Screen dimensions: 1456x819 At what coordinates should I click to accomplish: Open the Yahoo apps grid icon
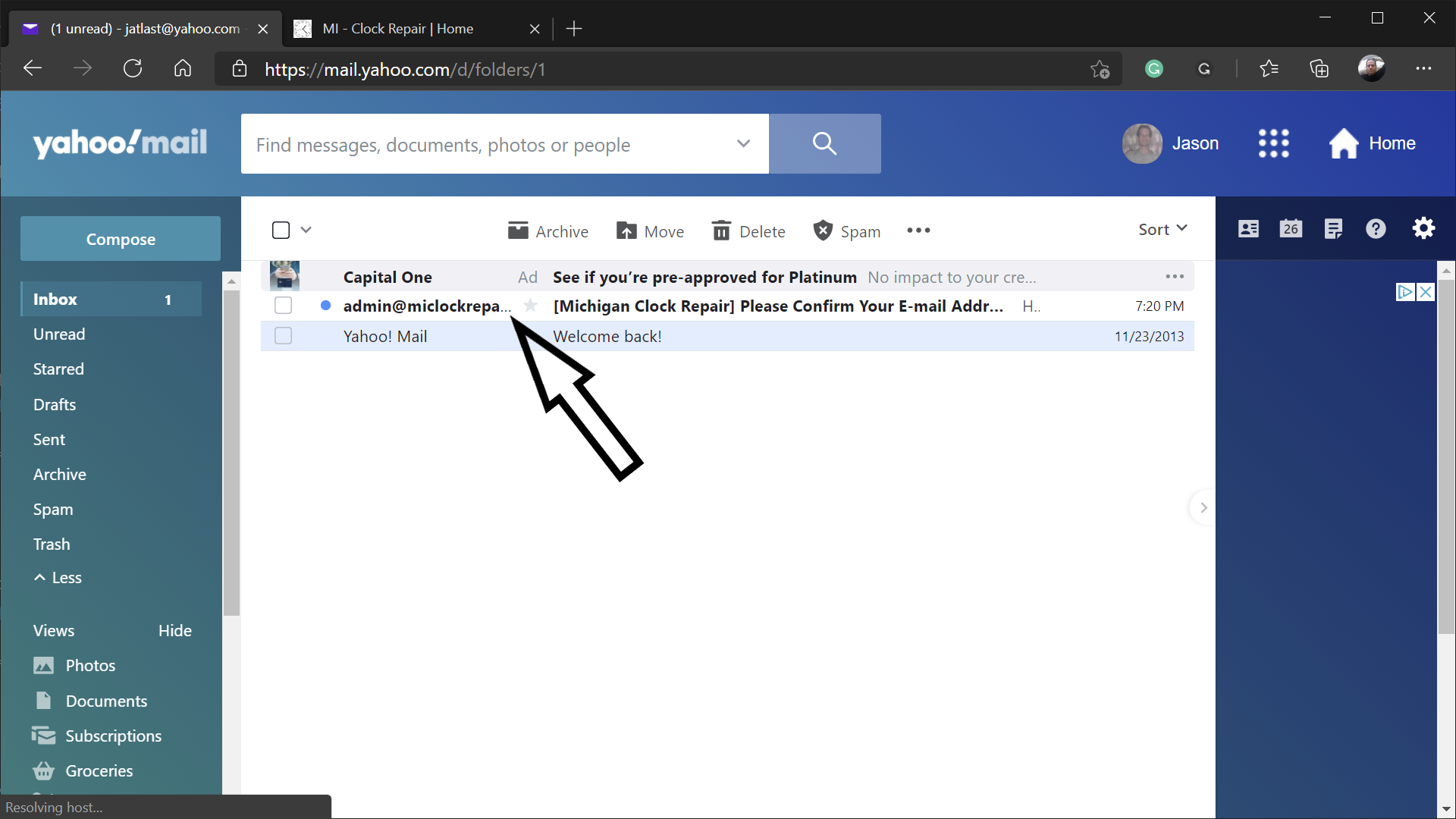pos(1273,143)
